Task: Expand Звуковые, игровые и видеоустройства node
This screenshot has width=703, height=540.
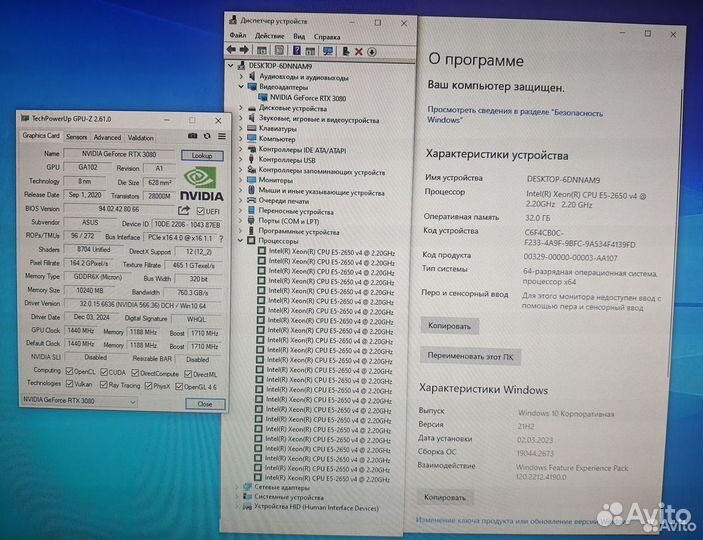Action: click(x=241, y=119)
